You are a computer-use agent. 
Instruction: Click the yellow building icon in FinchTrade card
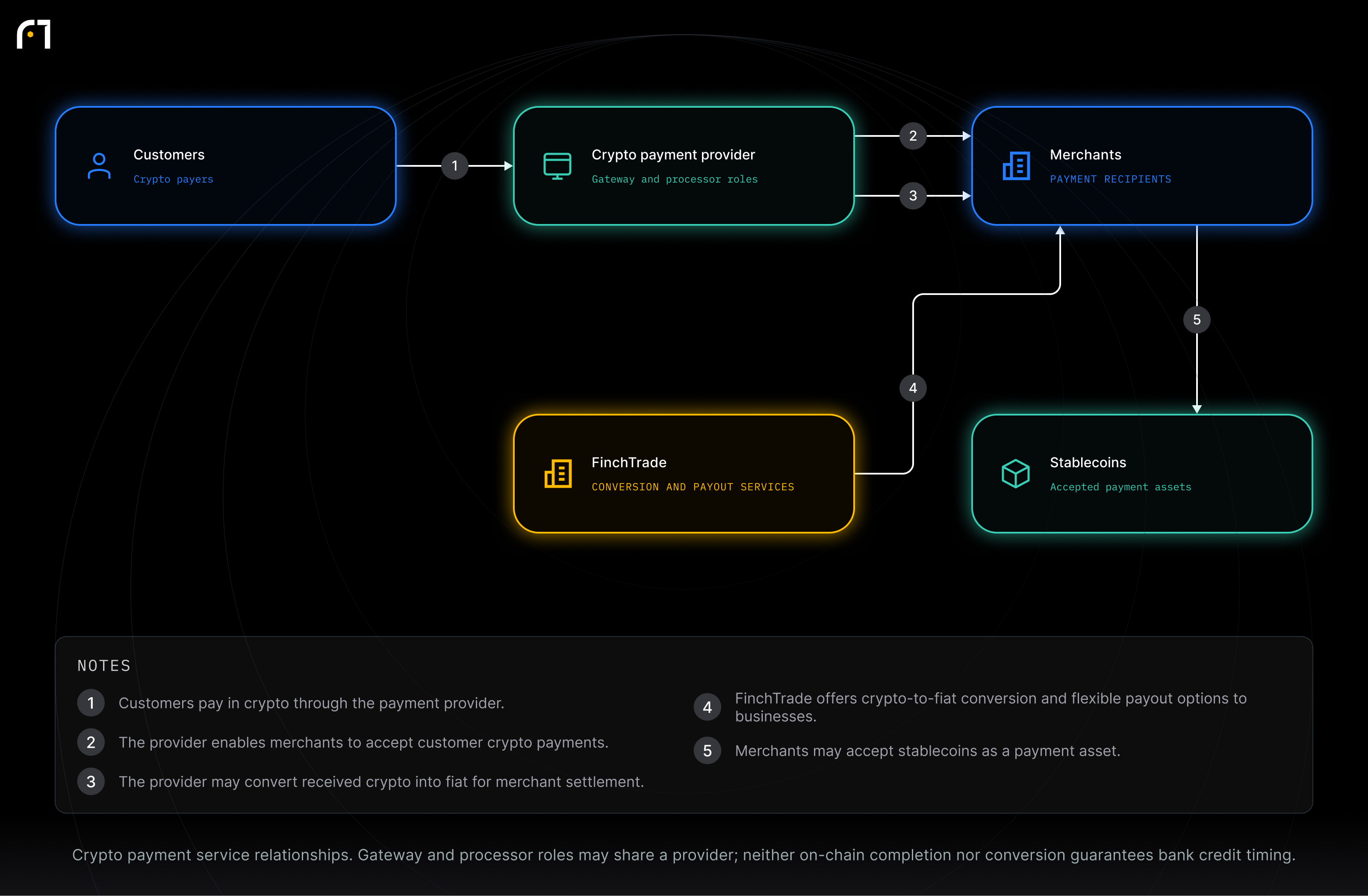coord(557,474)
